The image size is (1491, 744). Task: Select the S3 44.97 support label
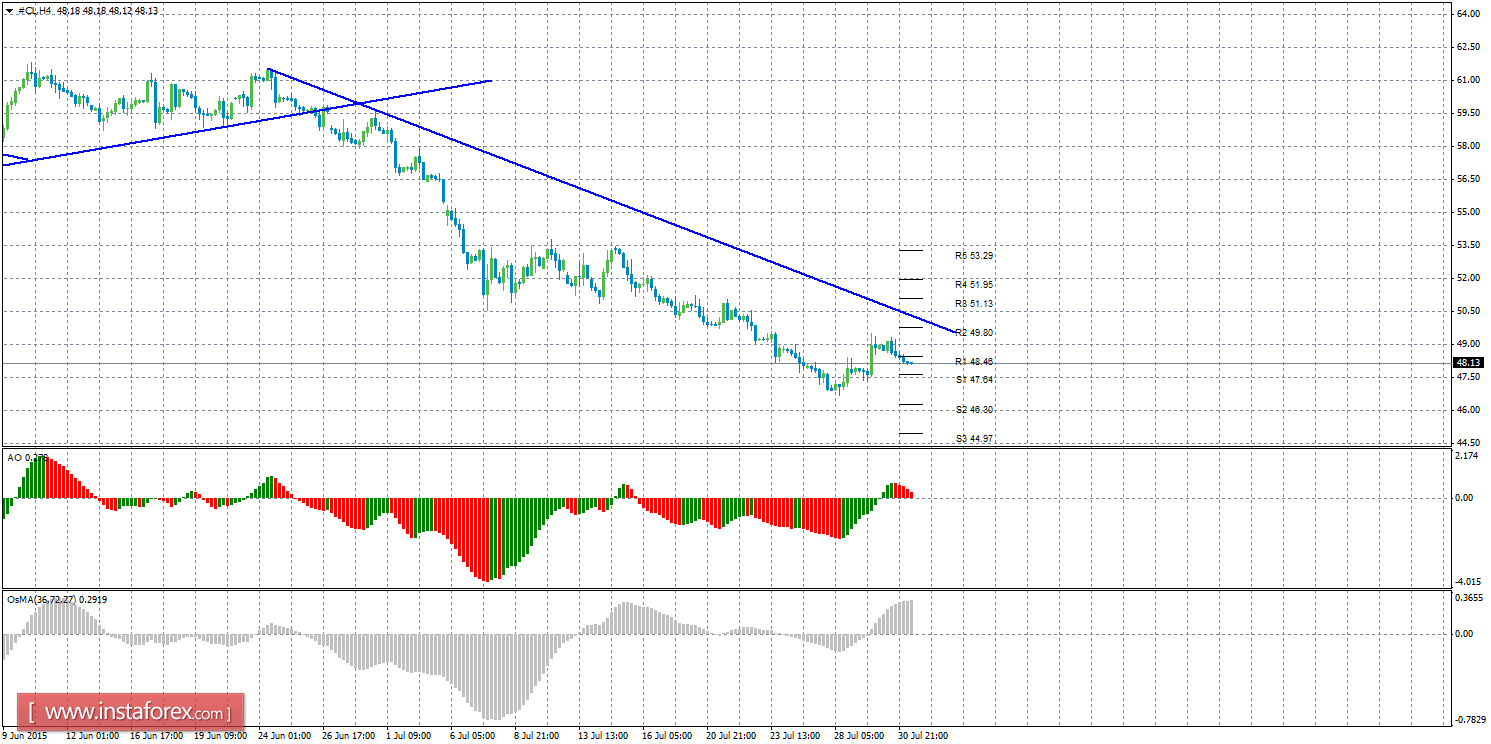pos(974,439)
